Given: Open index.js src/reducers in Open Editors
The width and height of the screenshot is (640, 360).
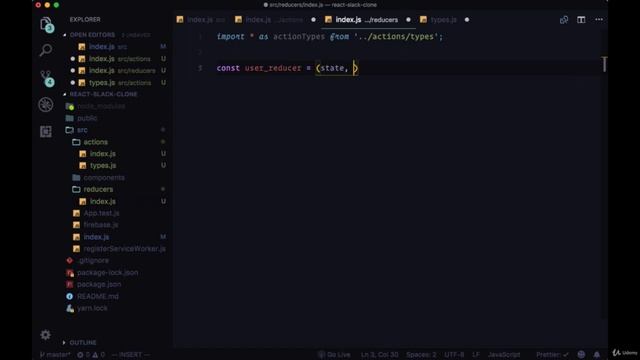Looking at the screenshot, I should (122, 71).
